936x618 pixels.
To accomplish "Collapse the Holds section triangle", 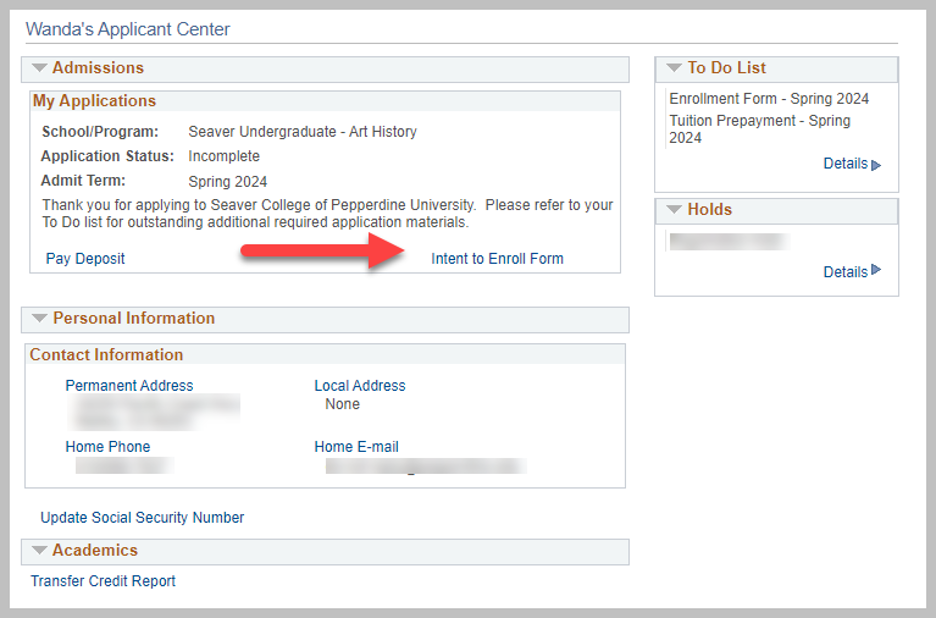I will (674, 210).
